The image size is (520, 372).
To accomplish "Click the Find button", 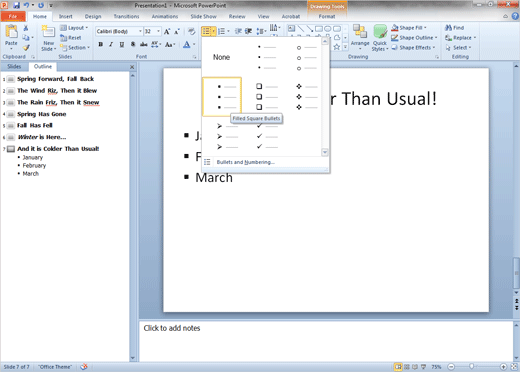I will 455,28.
